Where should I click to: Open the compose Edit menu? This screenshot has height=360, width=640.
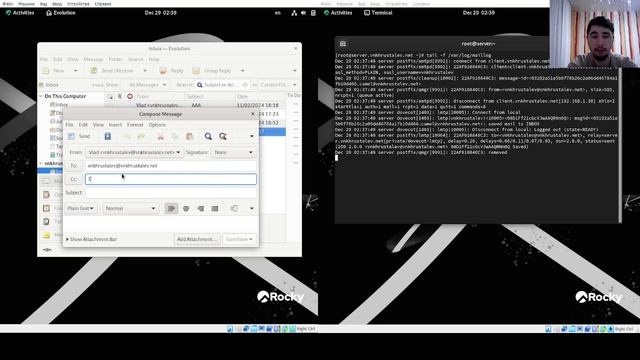[83, 125]
